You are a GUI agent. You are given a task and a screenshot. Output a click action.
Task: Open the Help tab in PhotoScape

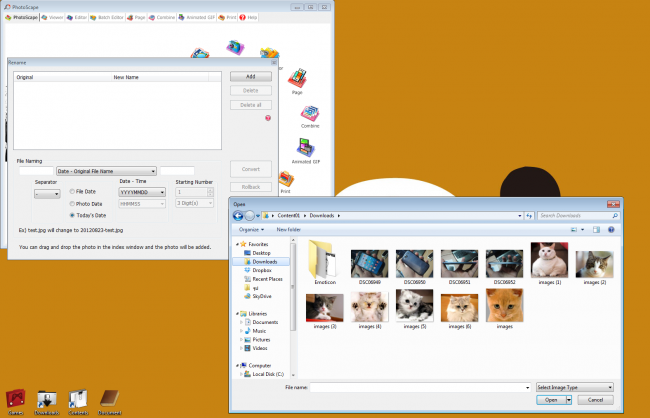pyautogui.click(x=248, y=17)
